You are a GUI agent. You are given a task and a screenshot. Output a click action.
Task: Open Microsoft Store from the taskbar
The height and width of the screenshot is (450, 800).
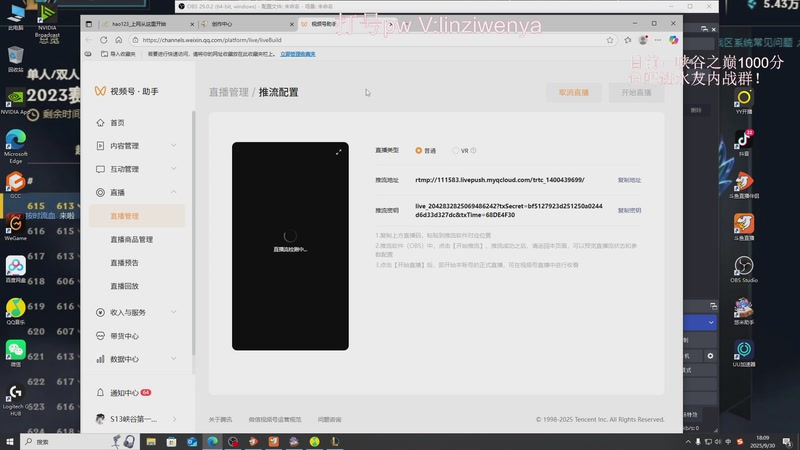pyautogui.click(x=171, y=442)
